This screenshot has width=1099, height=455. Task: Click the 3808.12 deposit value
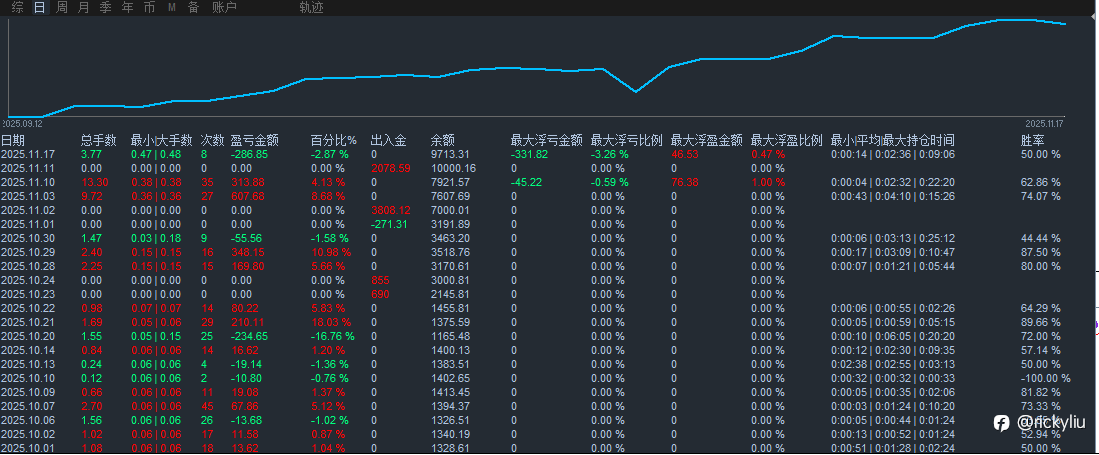pyautogui.click(x=390, y=210)
